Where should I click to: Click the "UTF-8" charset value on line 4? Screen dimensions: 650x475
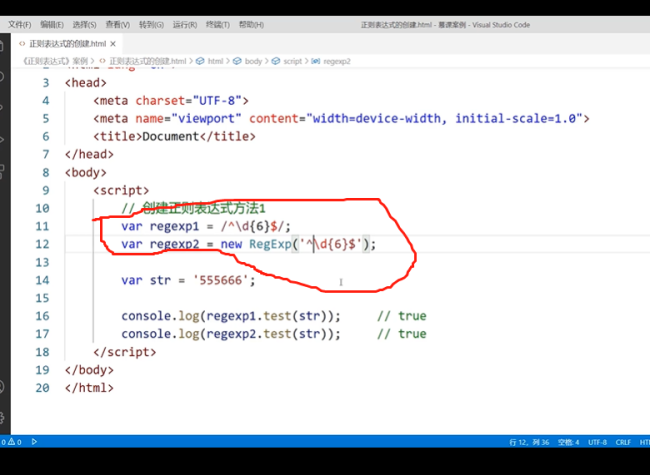[217, 101]
